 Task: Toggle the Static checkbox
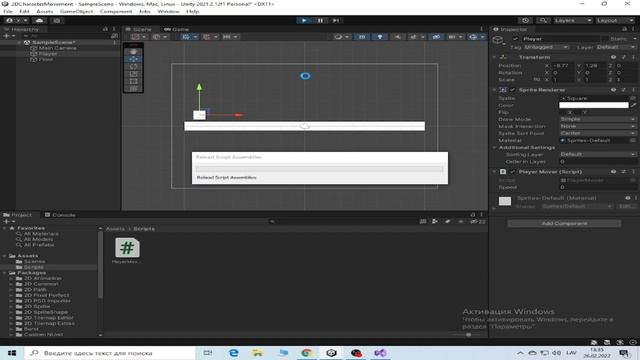pyautogui.click(x=605, y=39)
